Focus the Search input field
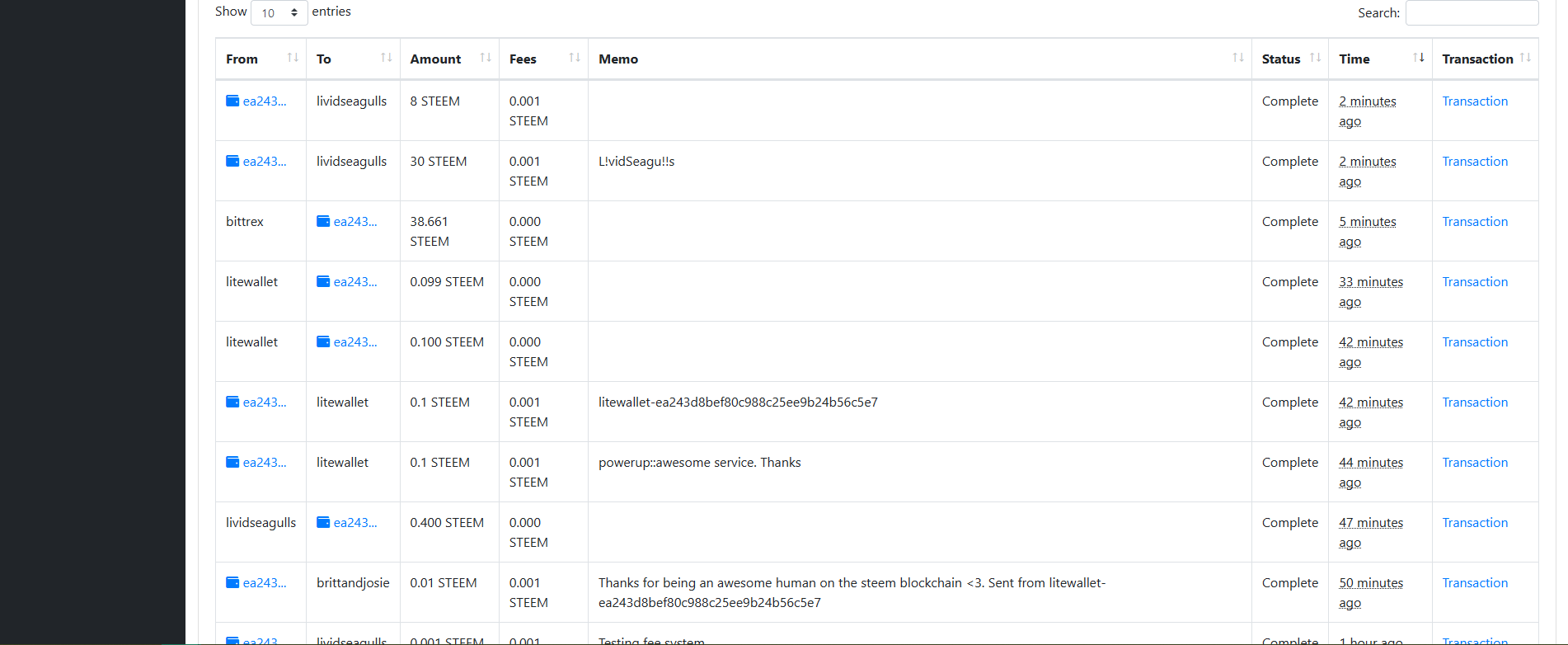 coord(1471,13)
